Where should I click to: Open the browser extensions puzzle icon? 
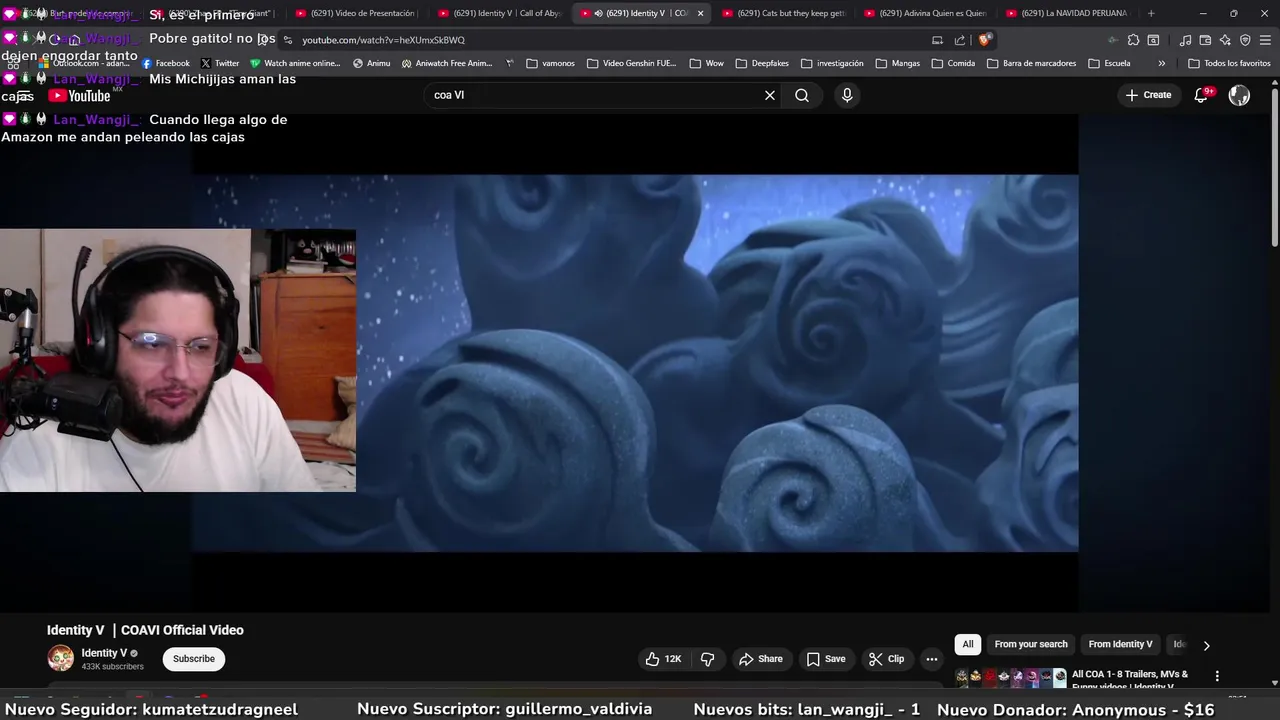coord(1133,40)
